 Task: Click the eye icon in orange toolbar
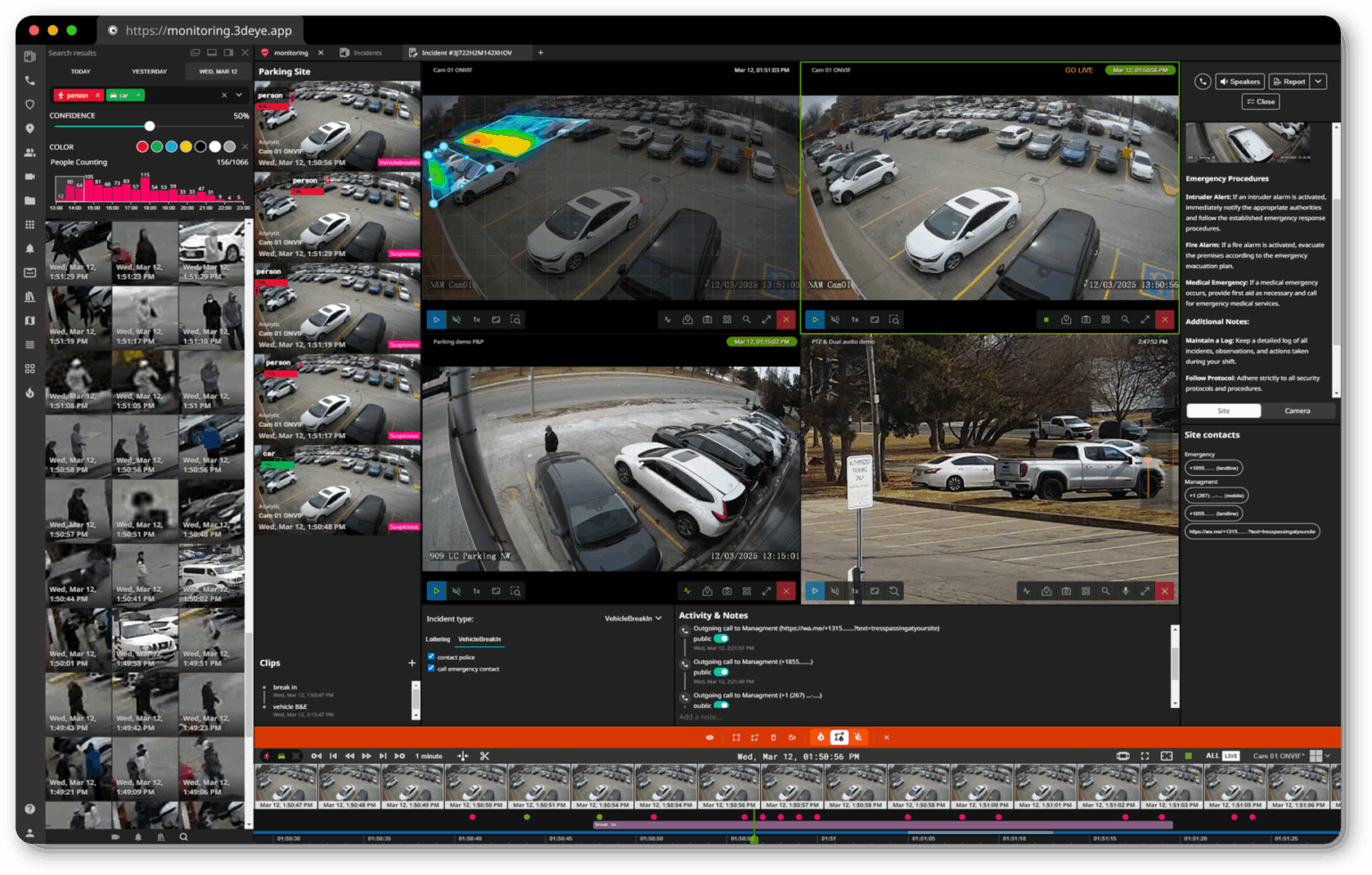click(x=710, y=737)
